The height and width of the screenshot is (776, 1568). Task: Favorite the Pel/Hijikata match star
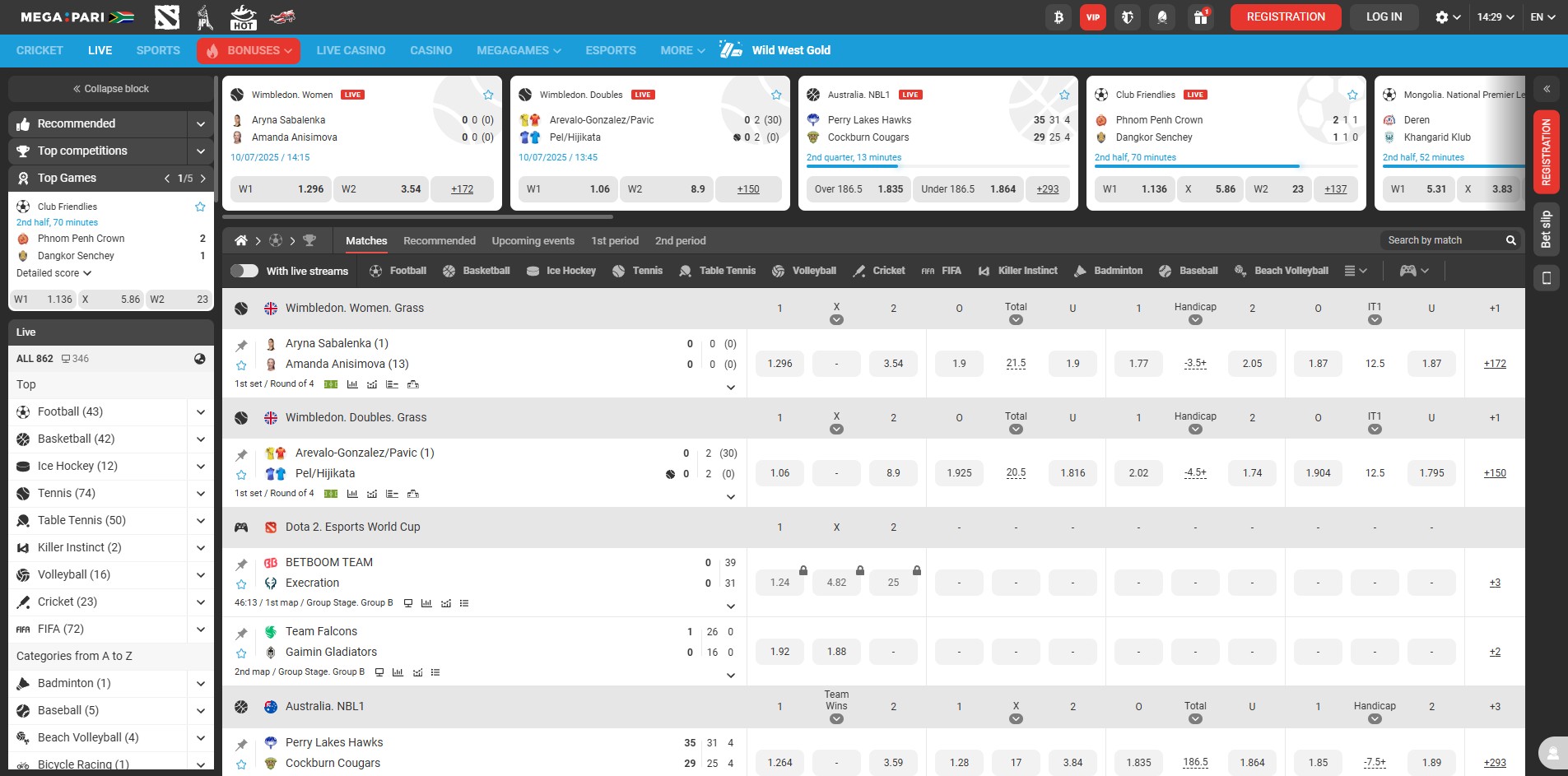(x=242, y=474)
